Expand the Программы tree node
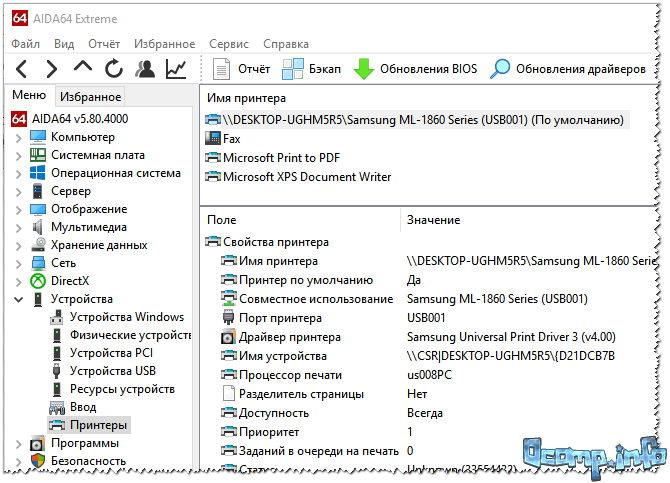Viewport: 670px width, 483px height. tap(18, 444)
